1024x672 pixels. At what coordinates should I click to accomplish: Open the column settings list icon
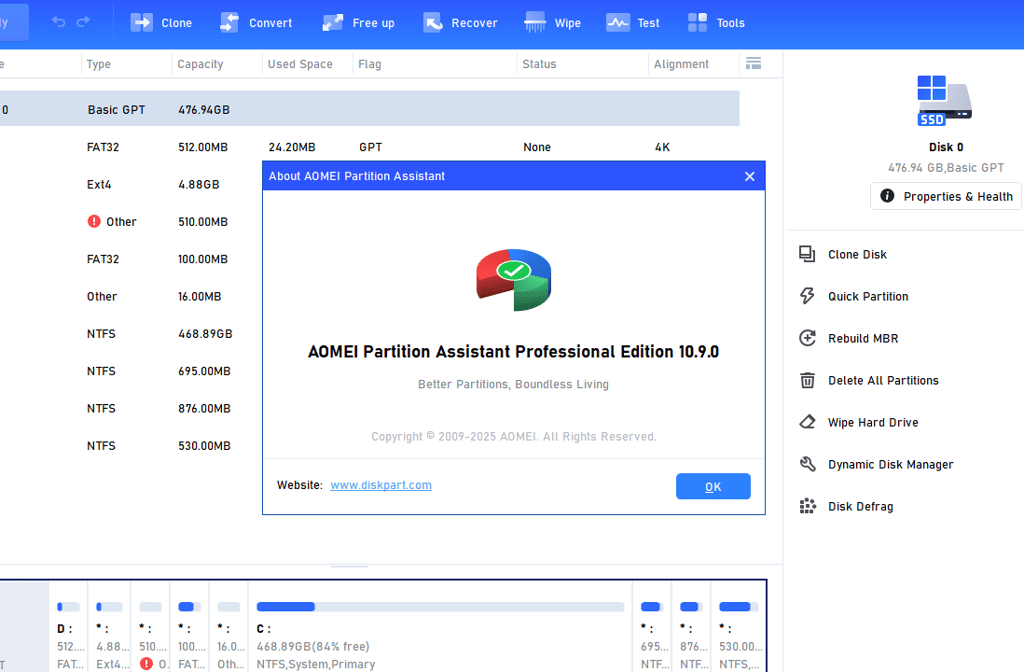(754, 63)
